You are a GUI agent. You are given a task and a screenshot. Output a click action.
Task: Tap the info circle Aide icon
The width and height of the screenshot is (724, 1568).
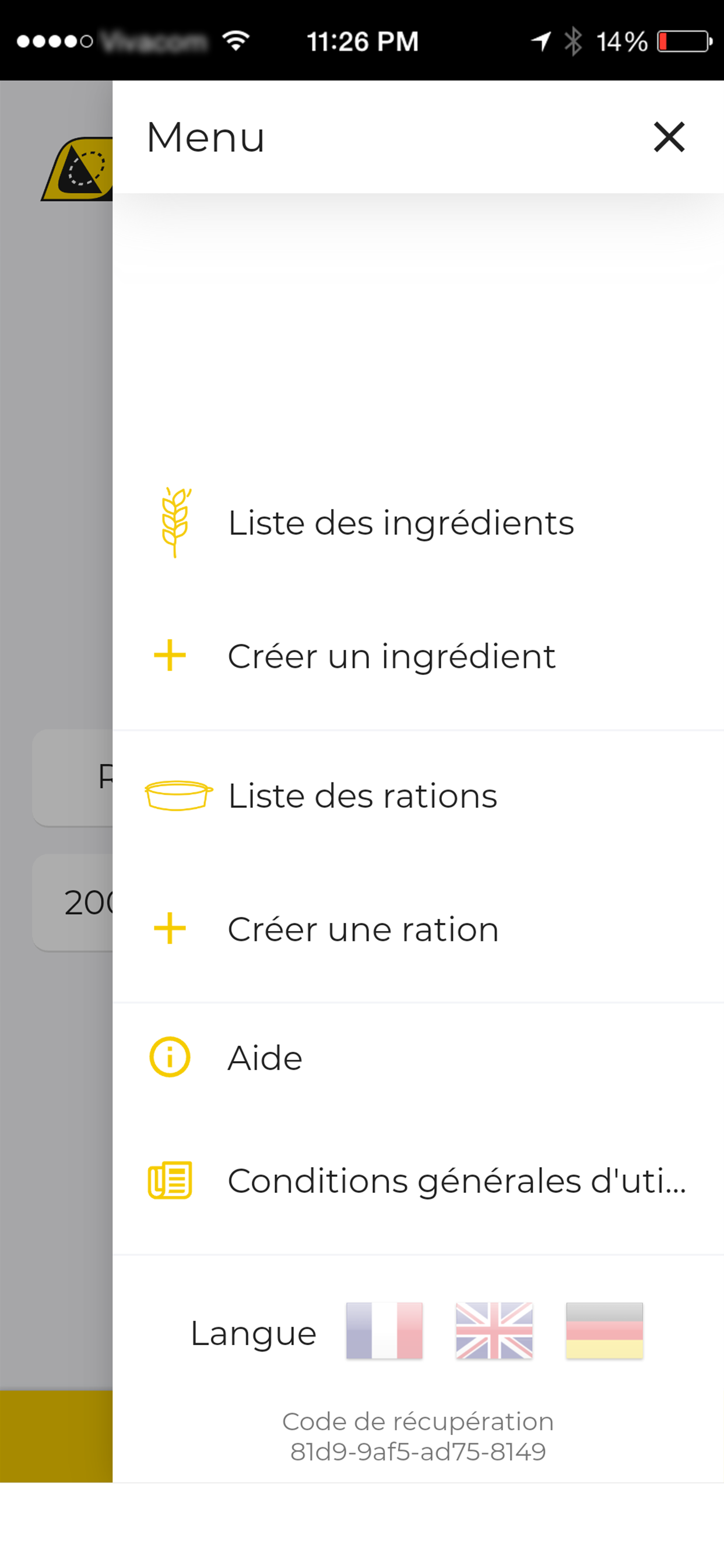tap(170, 1056)
